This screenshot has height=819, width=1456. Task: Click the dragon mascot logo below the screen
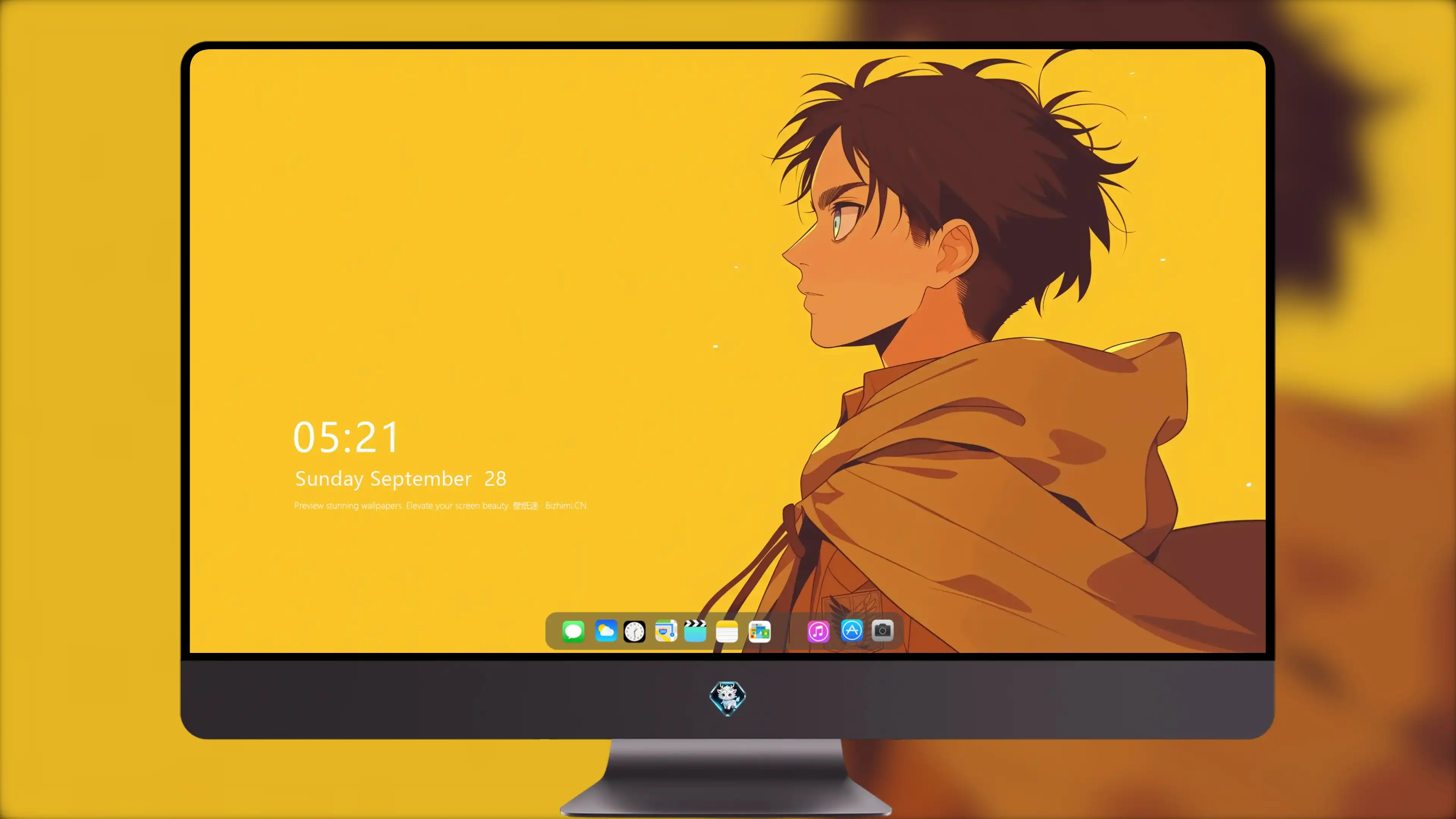click(x=728, y=698)
